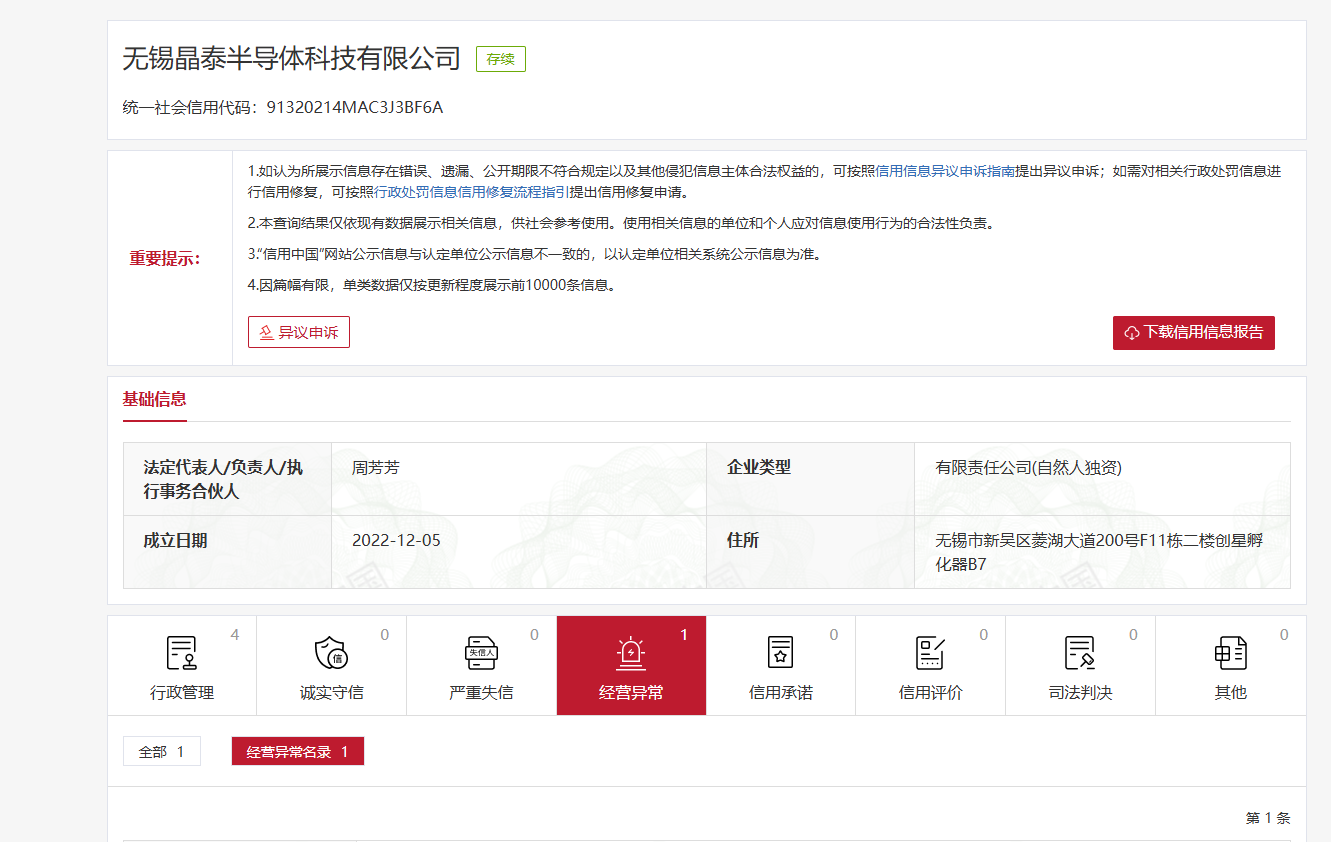Image resolution: width=1331 pixels, height=842 pixels.
Task: Open the 严重失信 category icon
Action: [481, 653]
